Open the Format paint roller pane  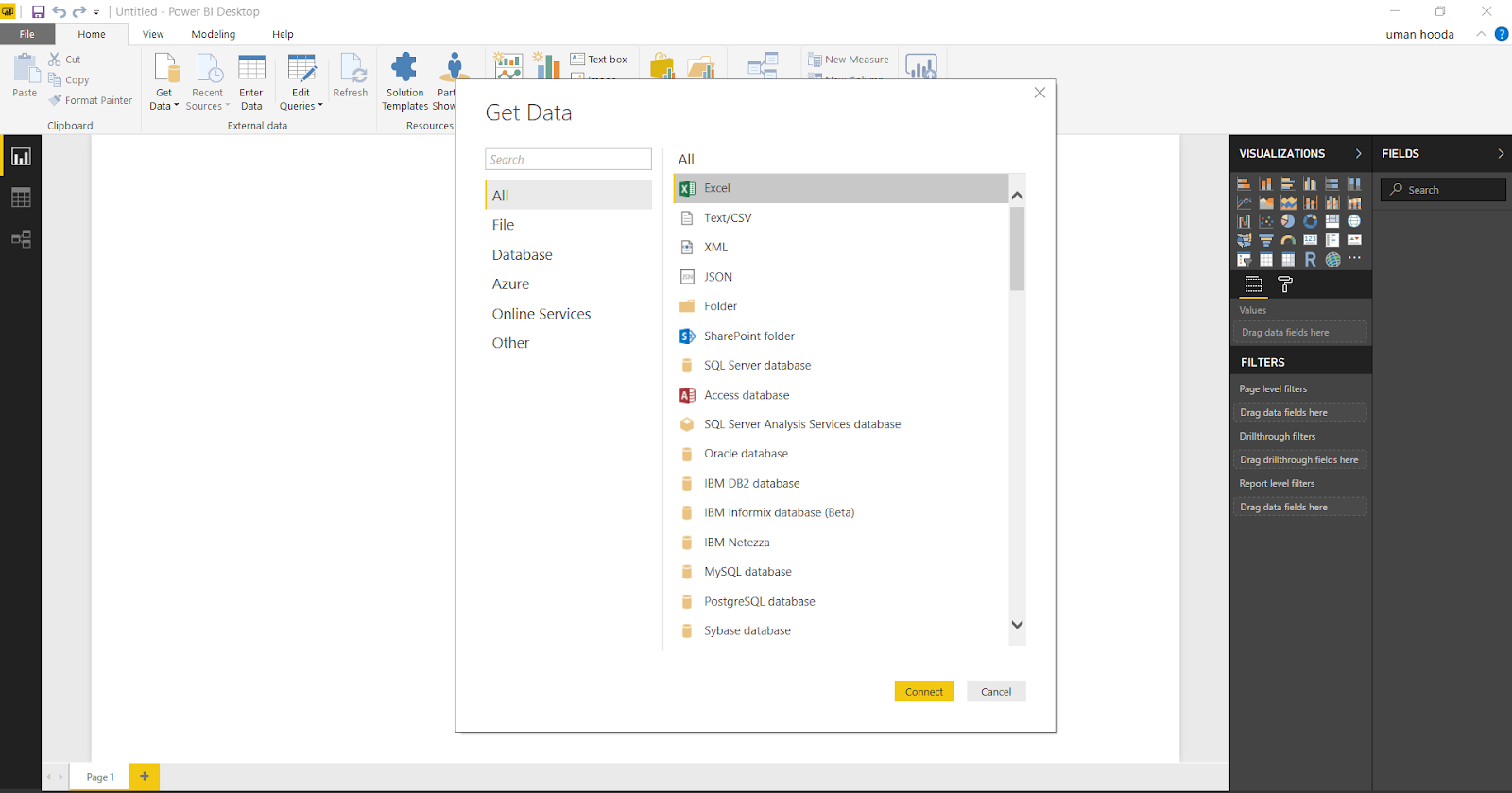point(1285,284)
